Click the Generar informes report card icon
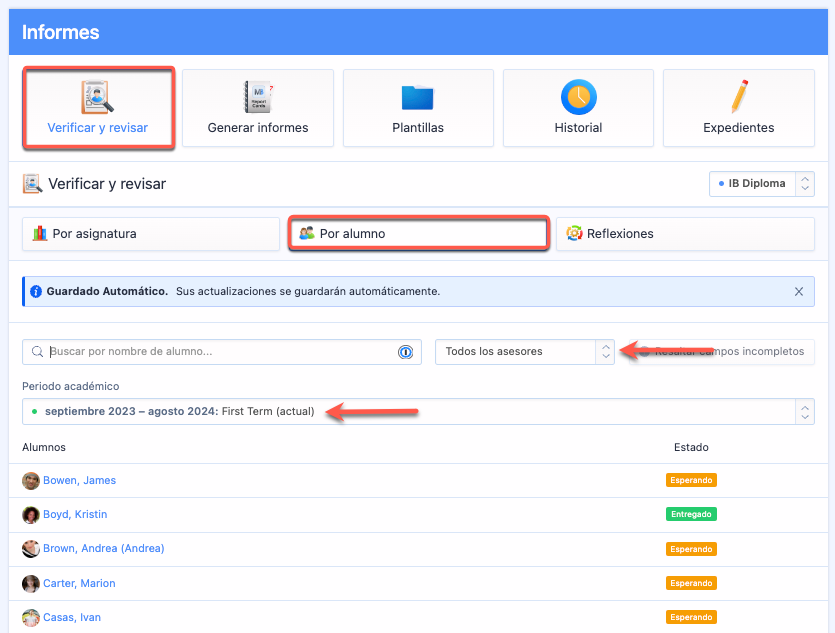Viewport: 835px width, 633px height. click(x=258, y=98)
